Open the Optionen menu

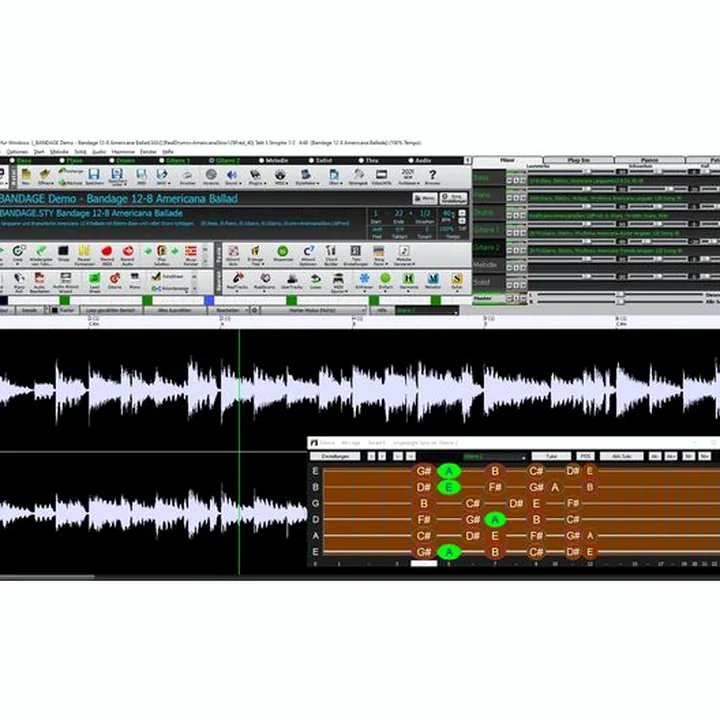17,152
